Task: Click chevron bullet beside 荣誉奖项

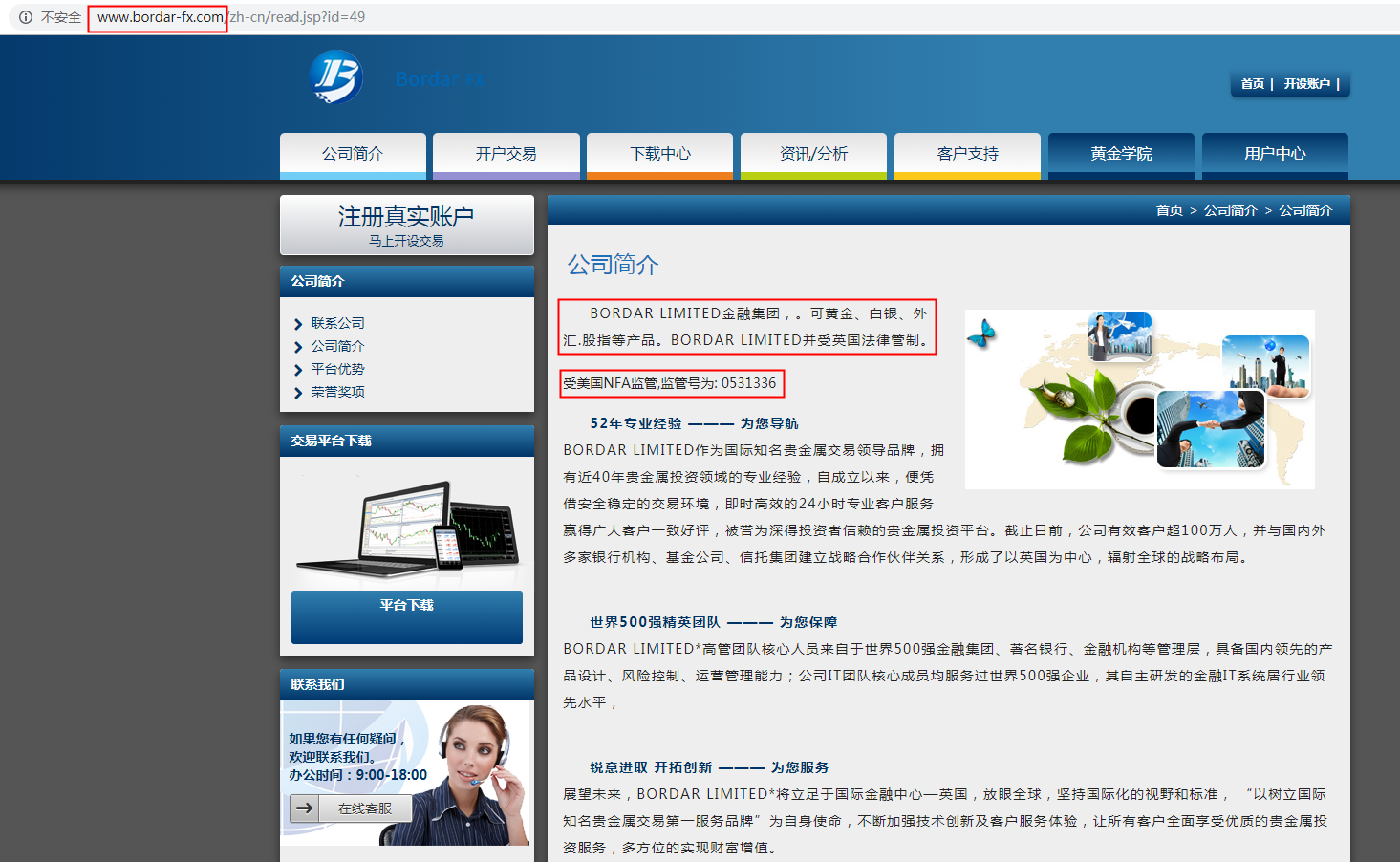Action: pyautogui.click(x=298, y=393)
